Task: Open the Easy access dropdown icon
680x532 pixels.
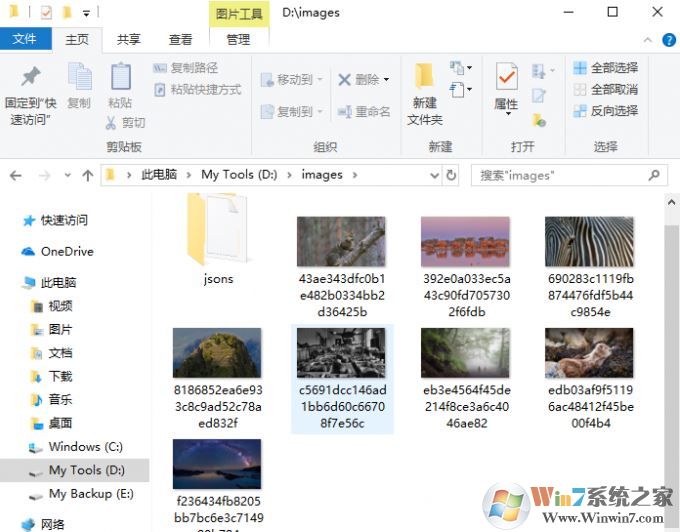Action: [x=461, y=90]
